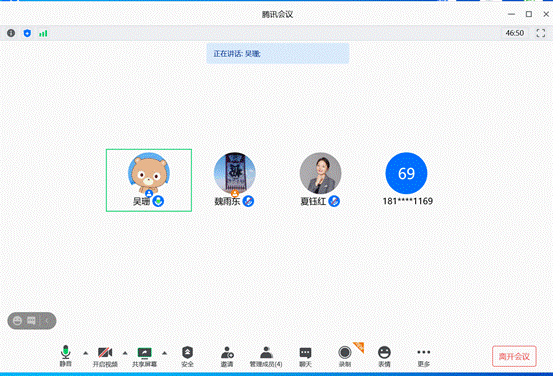The width and height of the screenshot is (553, 376).
Task: Expand video options arrow beside 开启视频
Action: click(x=125, y=353)
